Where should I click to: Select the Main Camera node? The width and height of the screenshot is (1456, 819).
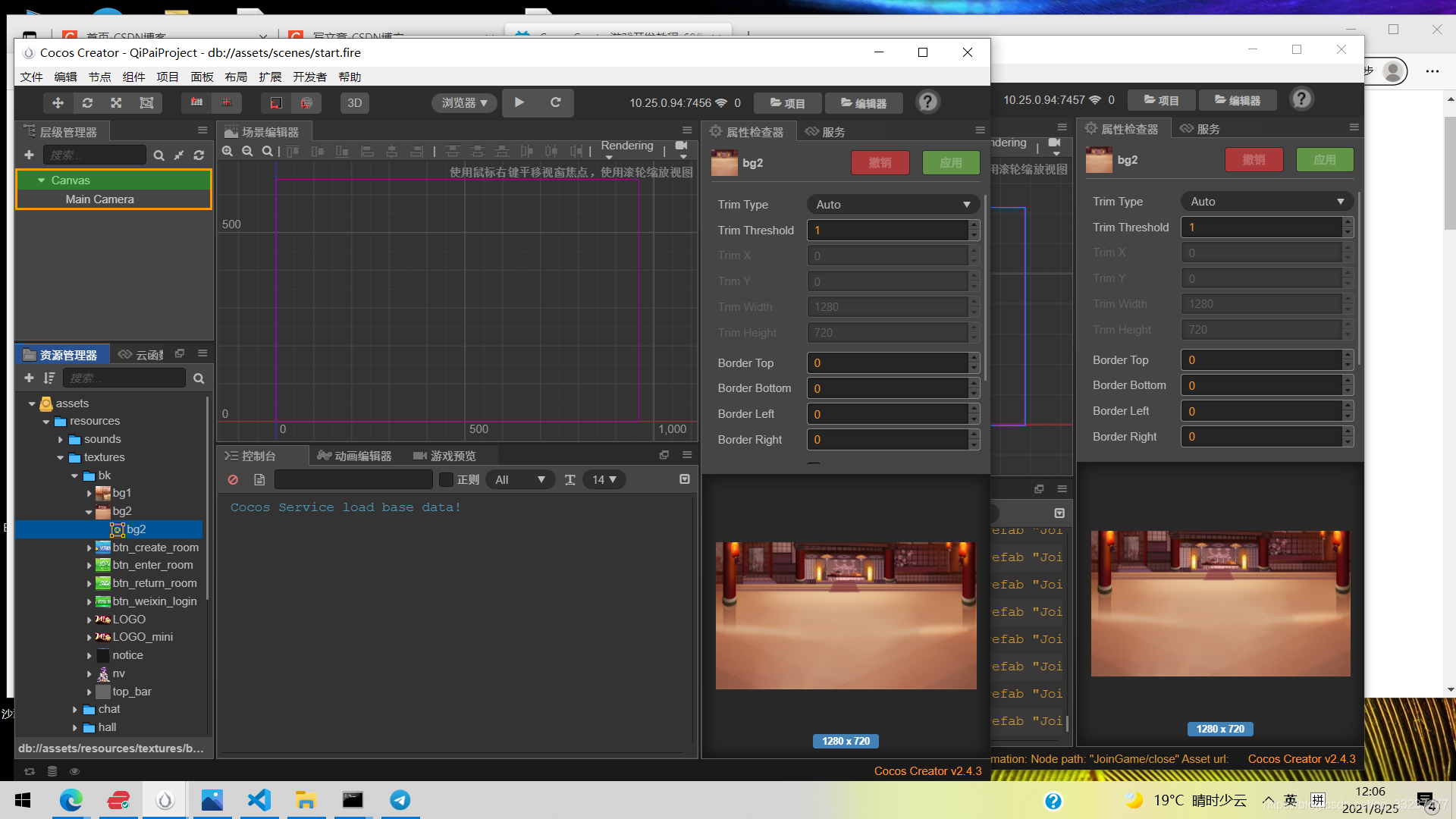(99, 199)
